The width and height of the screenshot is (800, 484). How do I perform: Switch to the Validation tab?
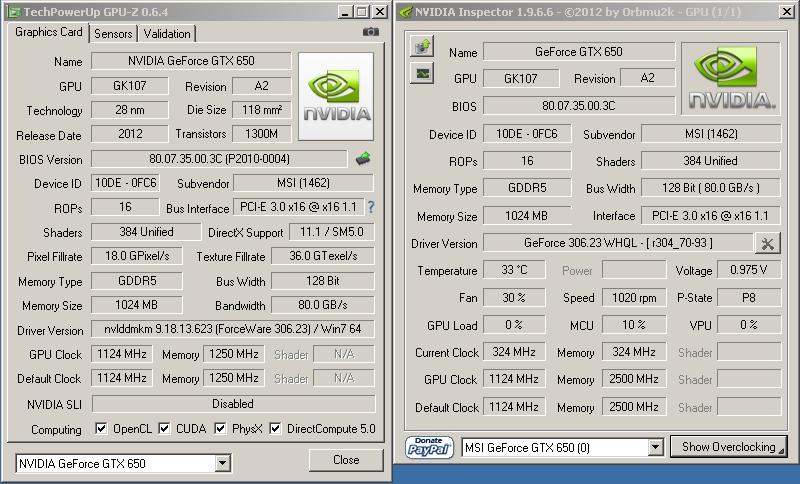167,34
